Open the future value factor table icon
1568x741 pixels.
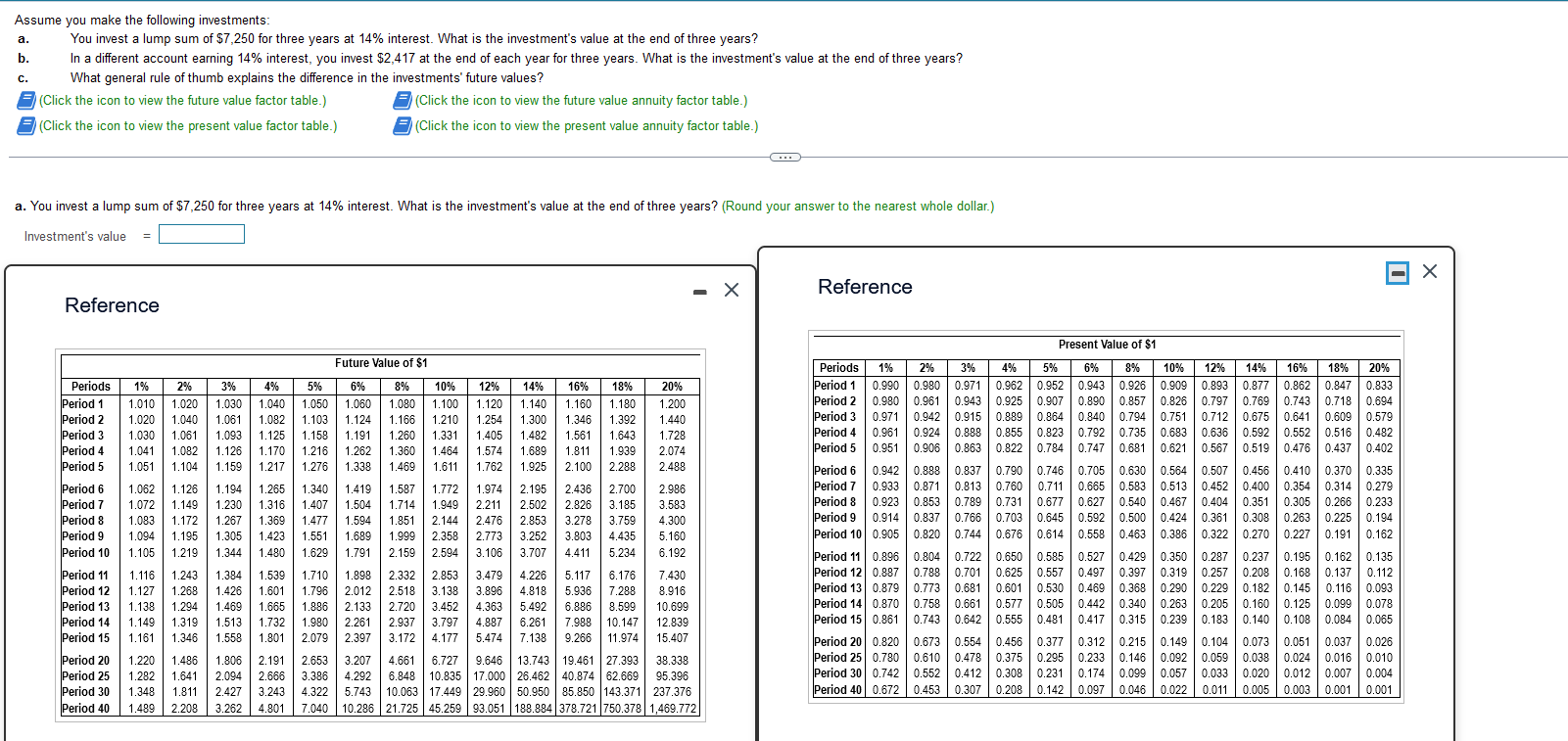point(27,101)
